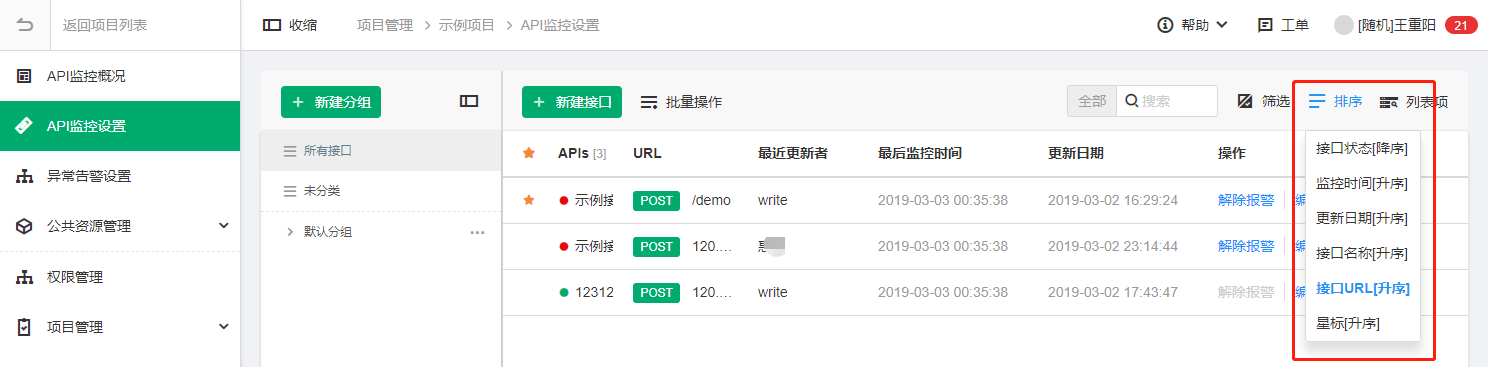
Task: Open the 工单 ticket page
Action: point(1283,25)
